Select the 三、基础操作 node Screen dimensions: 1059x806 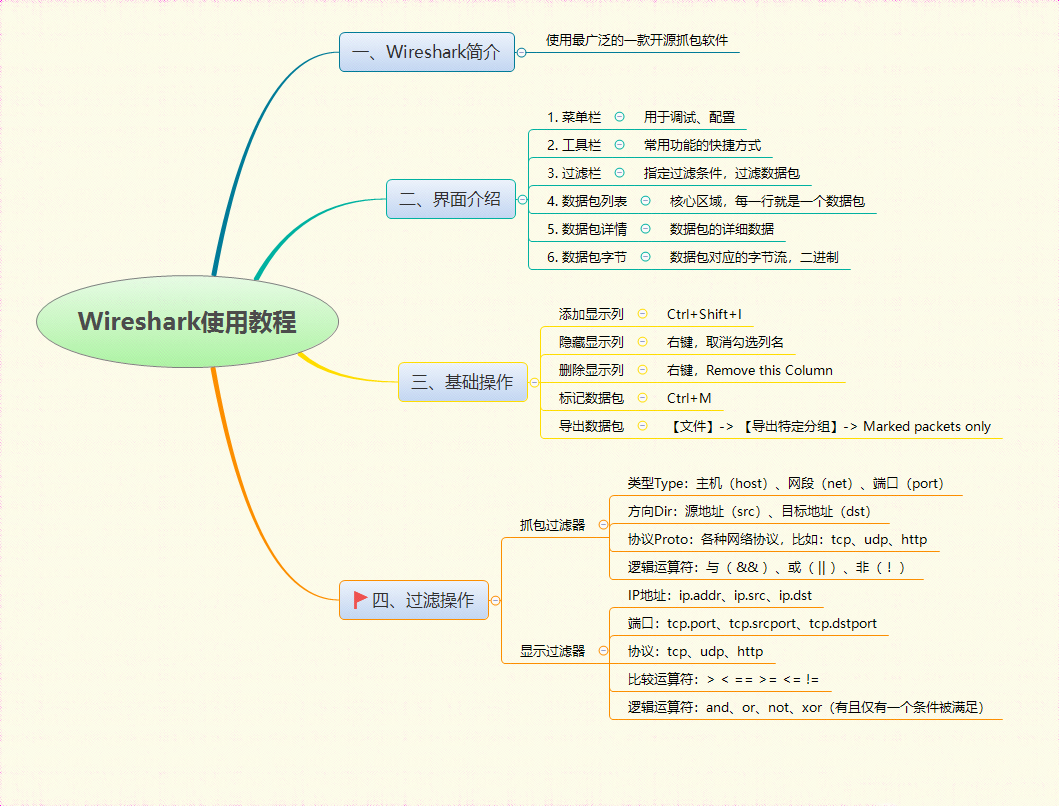463,382
